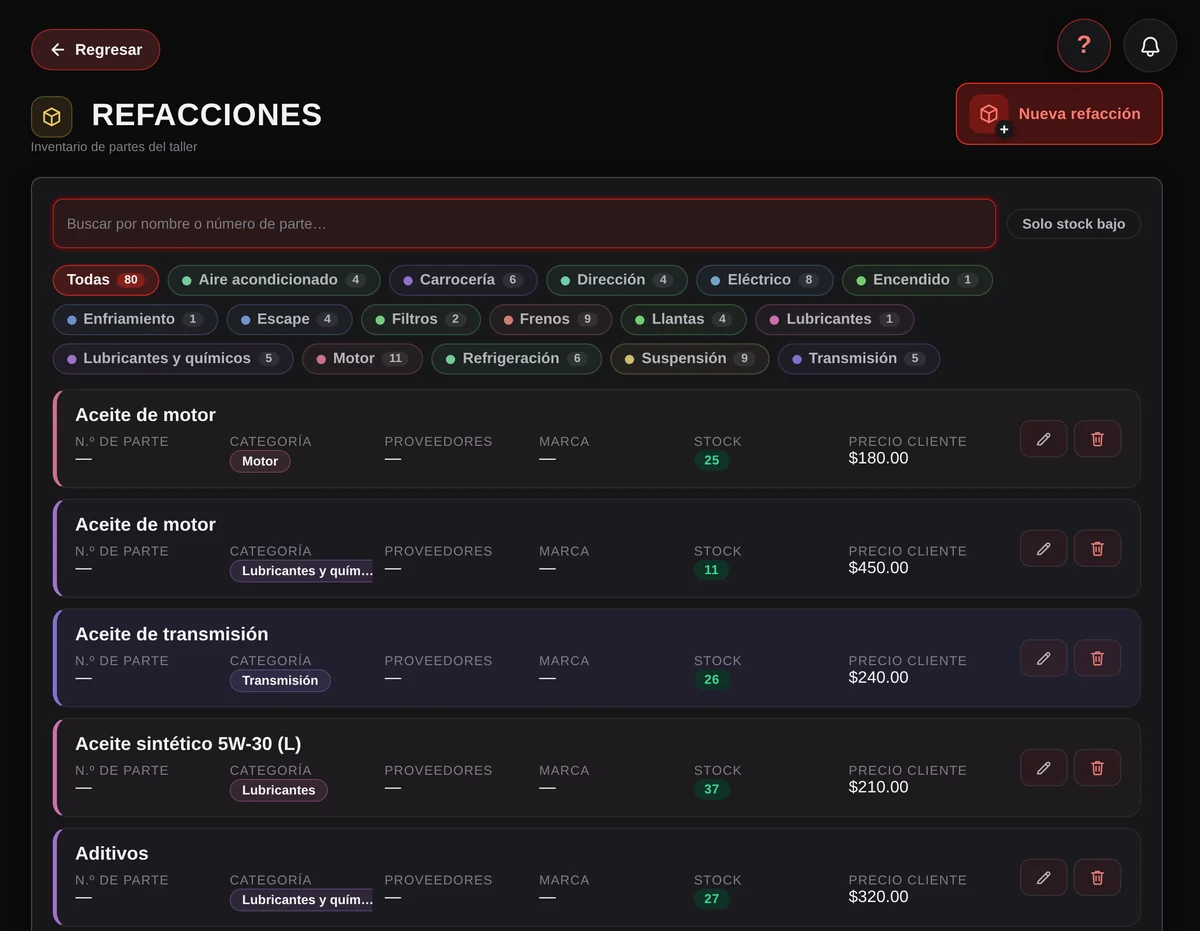Screen dimensions: 1200x931
Task: Filter by Aire acondicionado category
Action: point(274,280)
